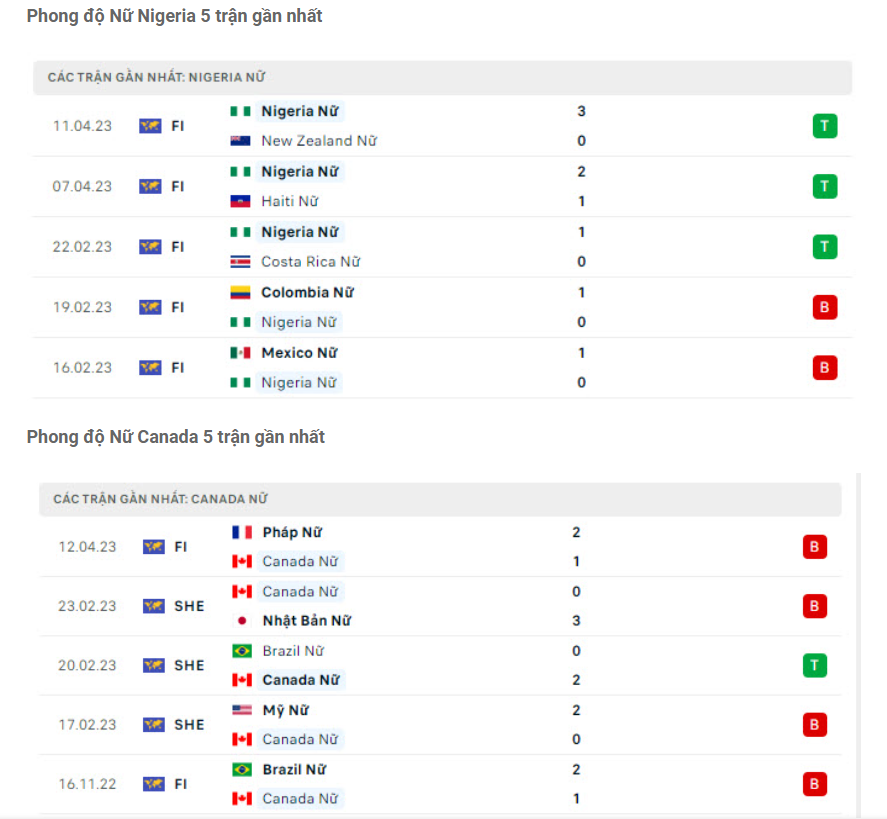Open the Nigeria Nữ team link
Image resolution: width=887 pixels, height=819 pixels.
point(301,111)
